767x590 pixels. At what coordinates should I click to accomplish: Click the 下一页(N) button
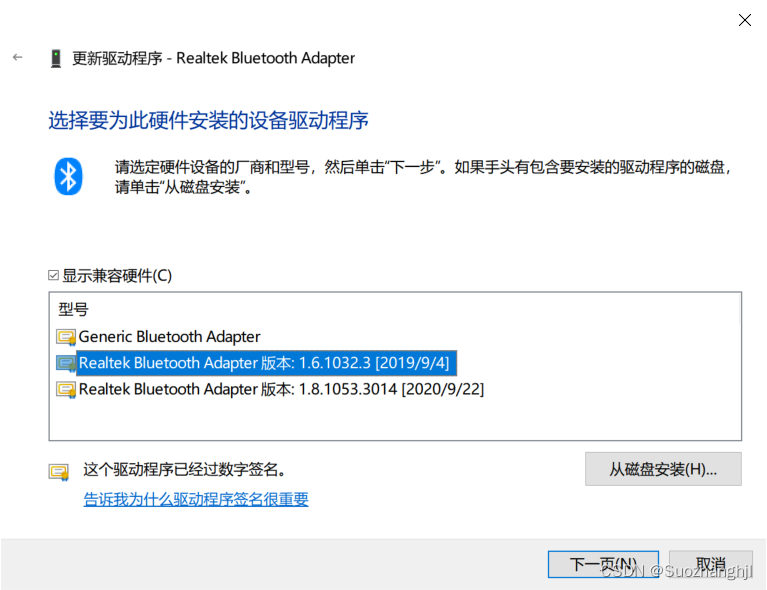click(603, 565)
